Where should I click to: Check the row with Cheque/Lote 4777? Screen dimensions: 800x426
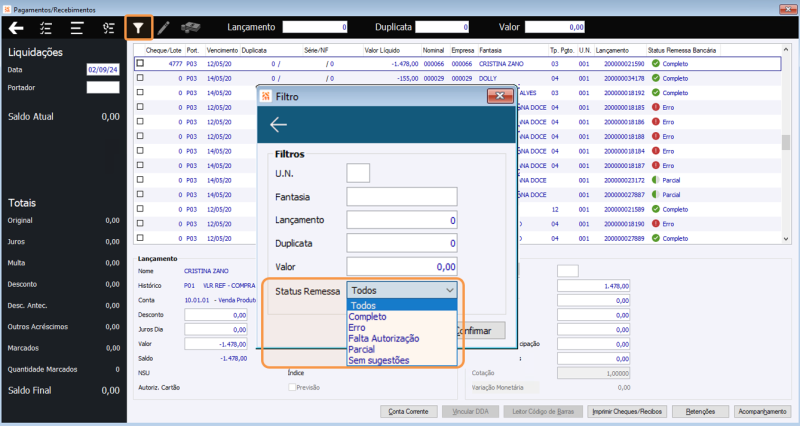point(140,63)
